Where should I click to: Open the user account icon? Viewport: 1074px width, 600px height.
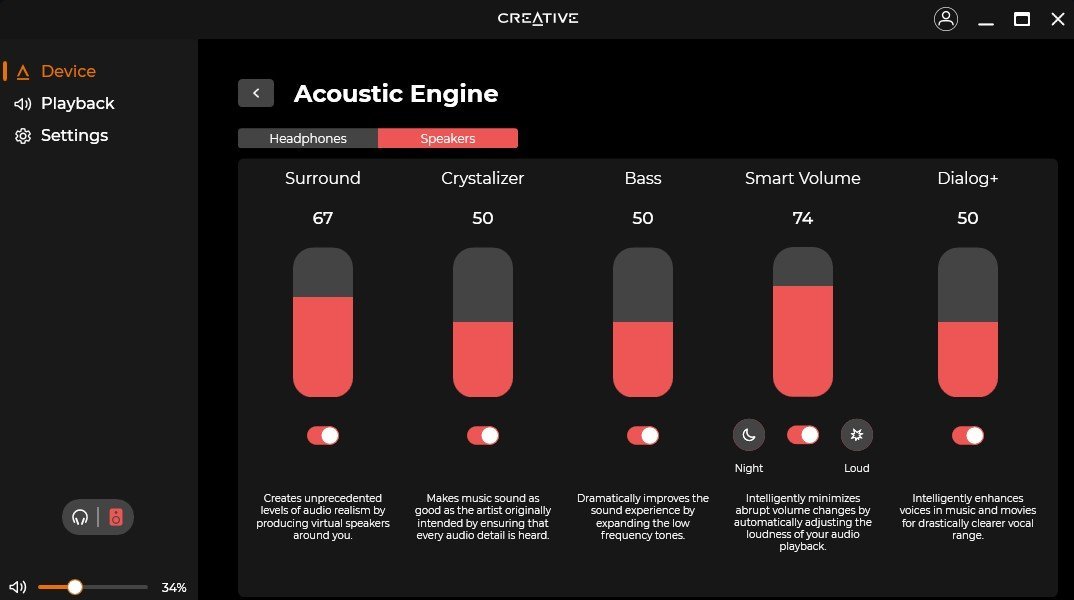tap(946, 18)
